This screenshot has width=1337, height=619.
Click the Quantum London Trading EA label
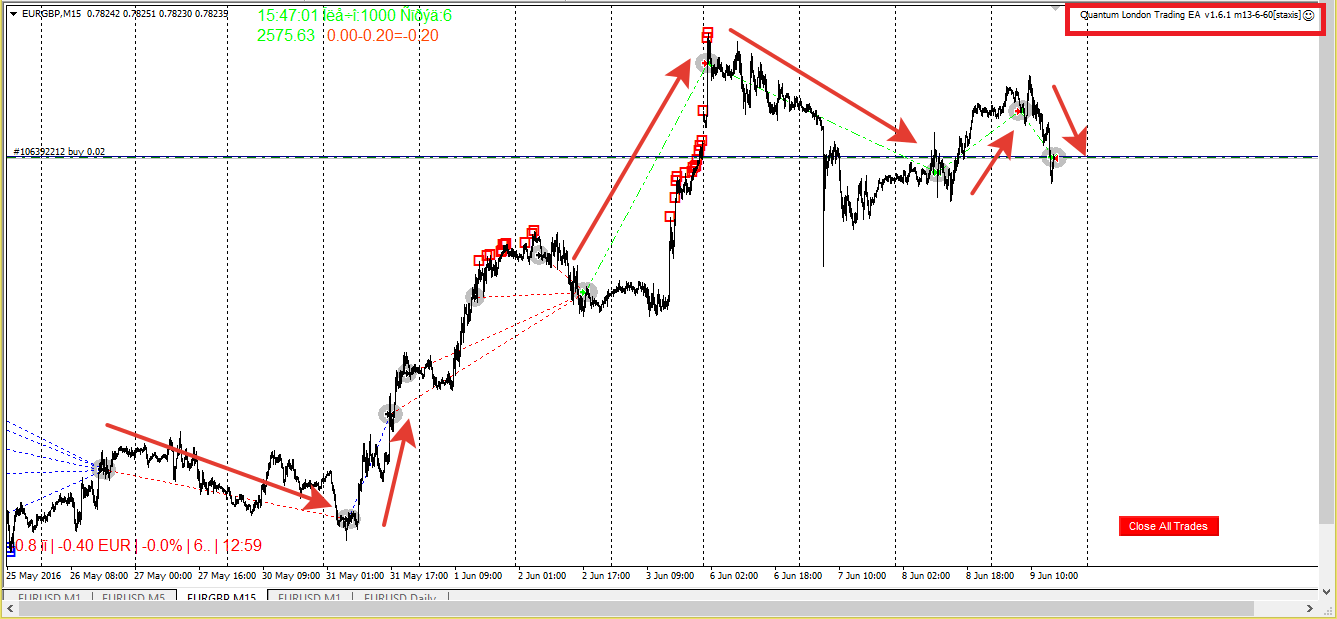pos(1191,16)
